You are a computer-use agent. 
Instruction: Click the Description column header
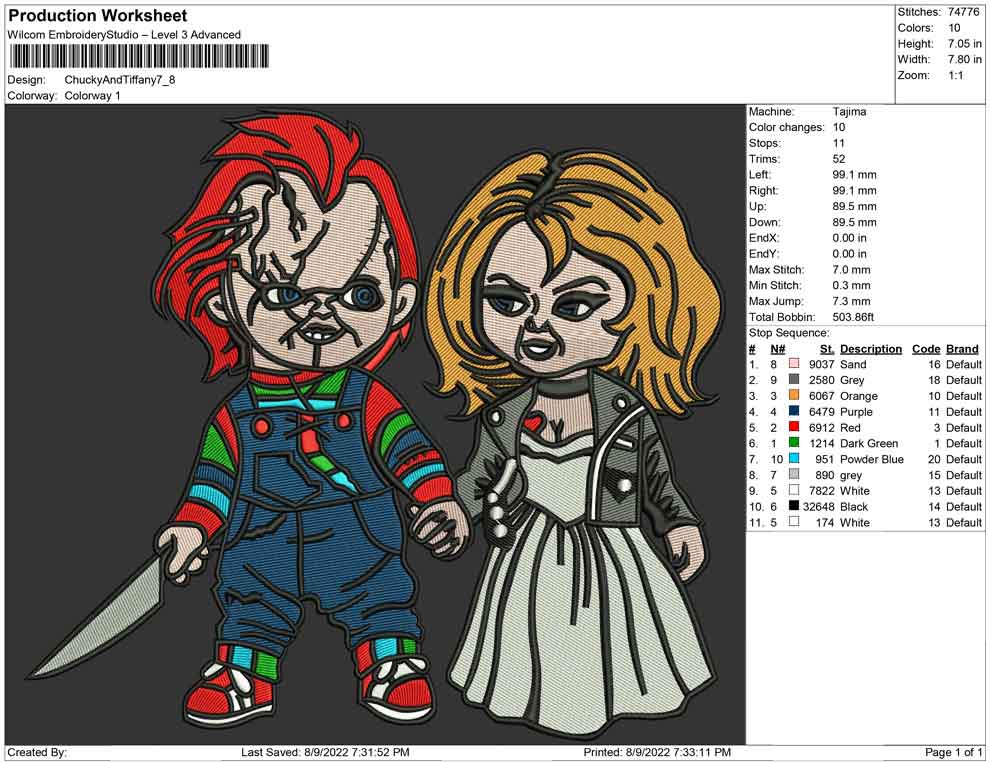click(870, 349)
